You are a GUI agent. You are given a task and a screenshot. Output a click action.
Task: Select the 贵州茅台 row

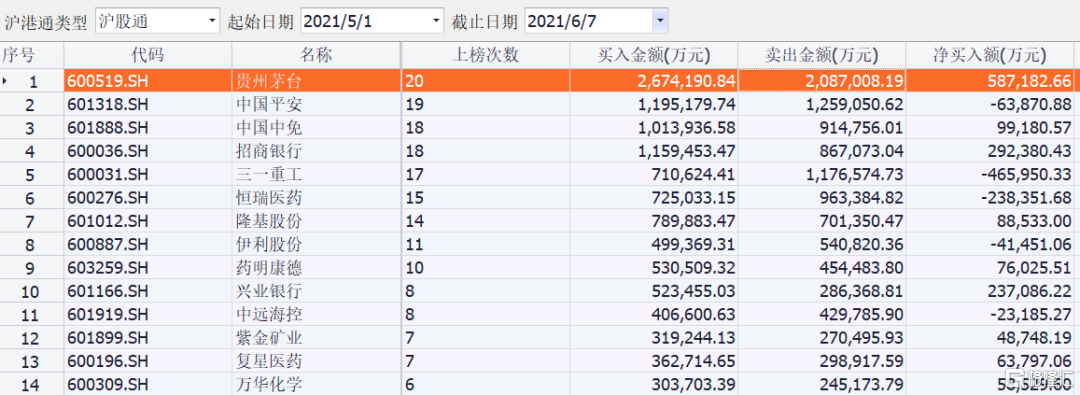click(x=540, y=81)
